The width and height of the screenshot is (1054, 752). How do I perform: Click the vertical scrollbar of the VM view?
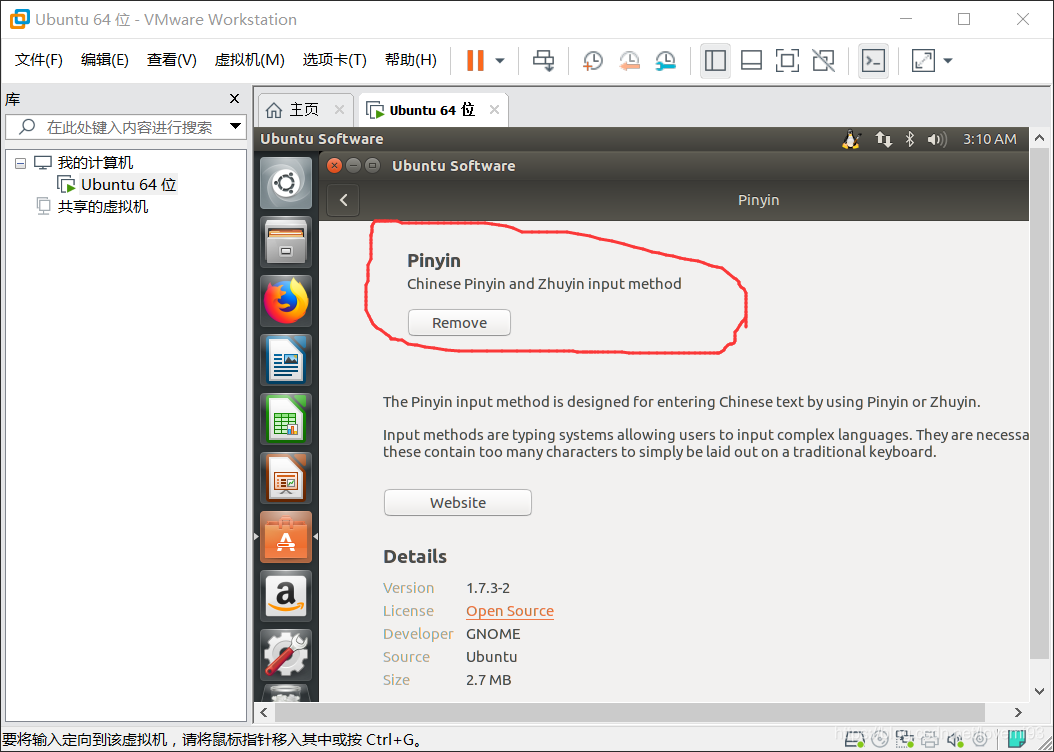(x=1039, y=403)
